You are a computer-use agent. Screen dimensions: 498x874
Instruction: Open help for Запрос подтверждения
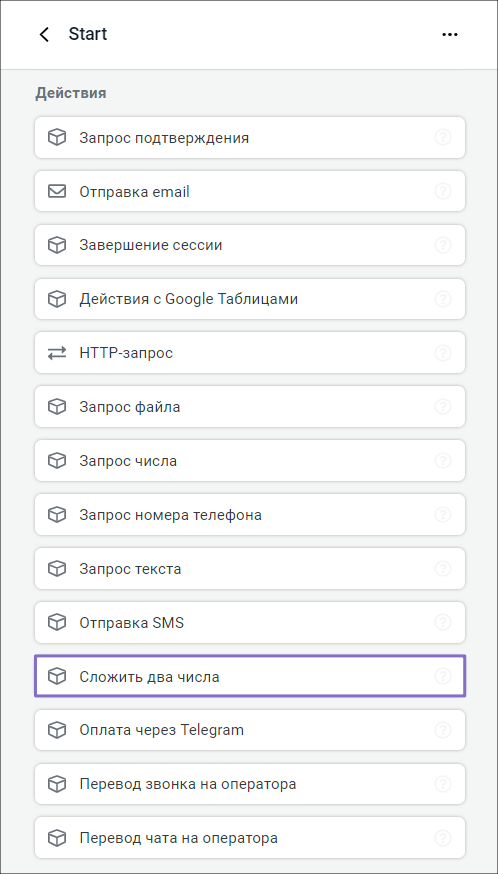[x=443, y=137]
